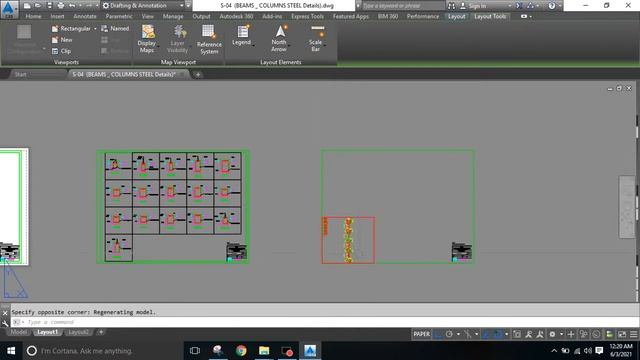
Task: Open the Manage ribbon tab
Action: 173,16
